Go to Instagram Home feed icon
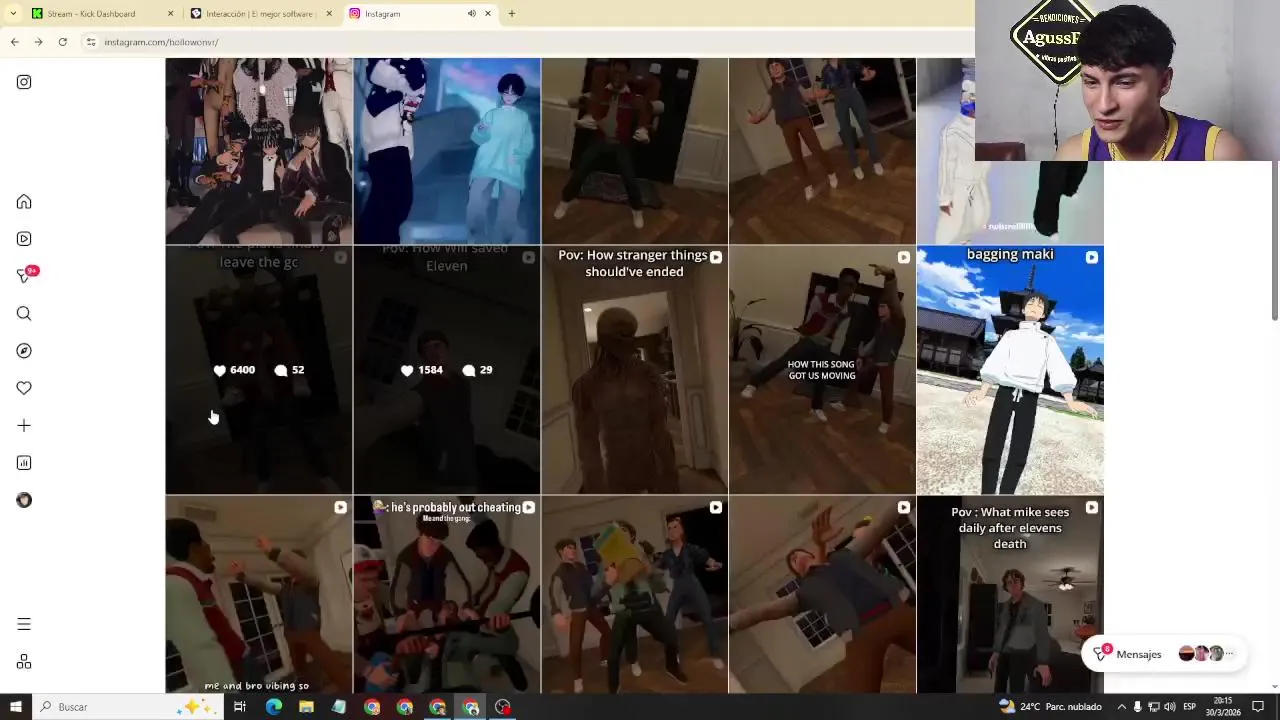The width and height of the screenshot is (1280, 720). tap(24, 202)
